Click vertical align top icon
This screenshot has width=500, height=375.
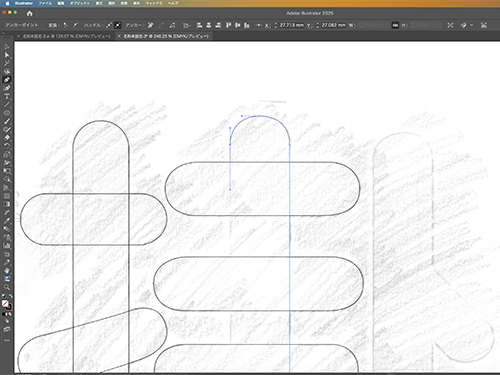tap(228, 25)
